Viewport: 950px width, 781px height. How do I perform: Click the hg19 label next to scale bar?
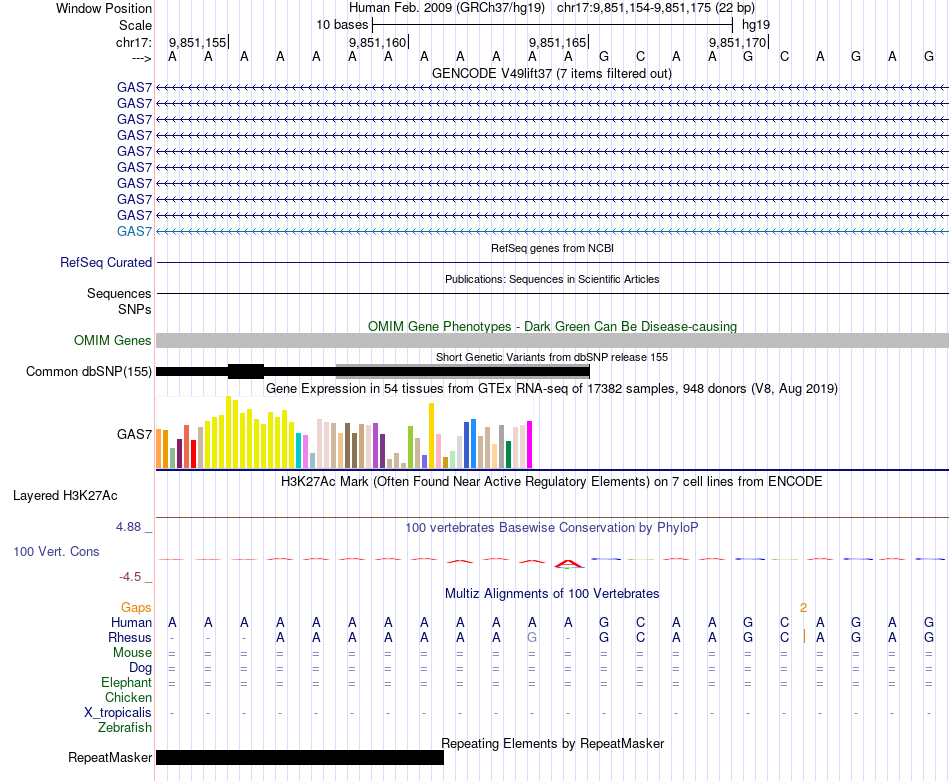(756, 25)
